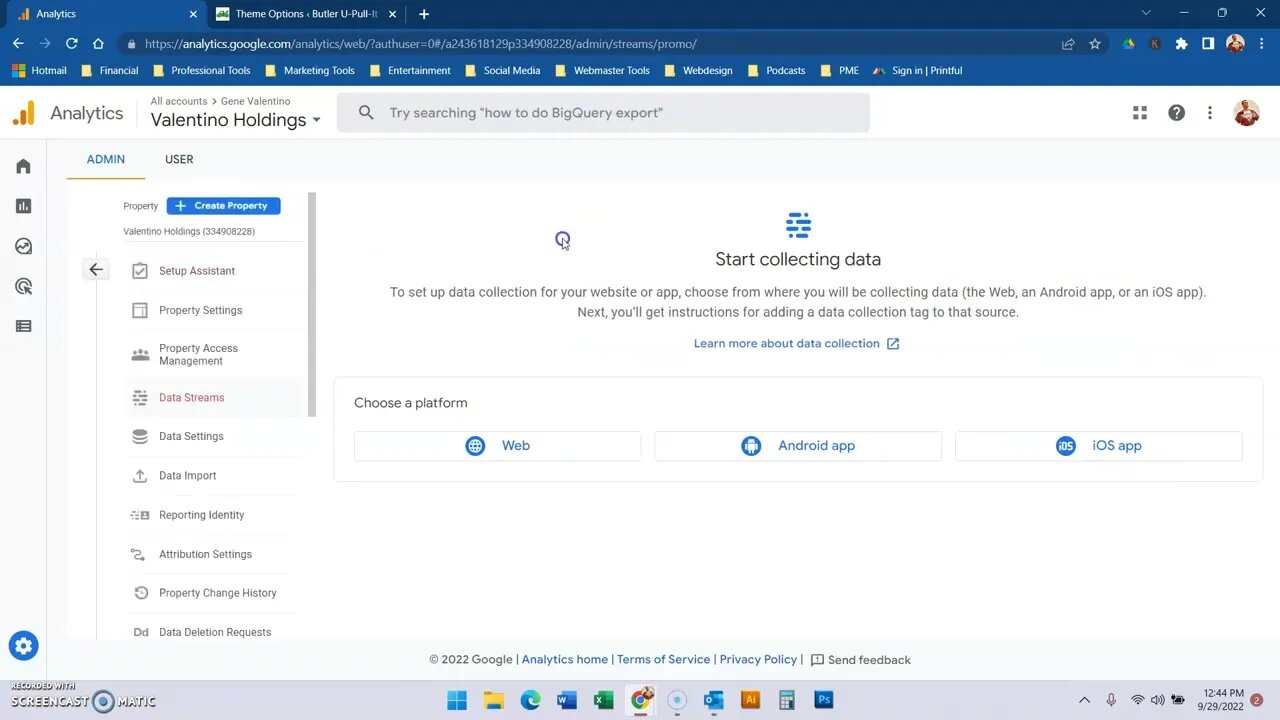Click share page icon in address bar
The image size is (1280, 720).
click(x=1068, y=44)
